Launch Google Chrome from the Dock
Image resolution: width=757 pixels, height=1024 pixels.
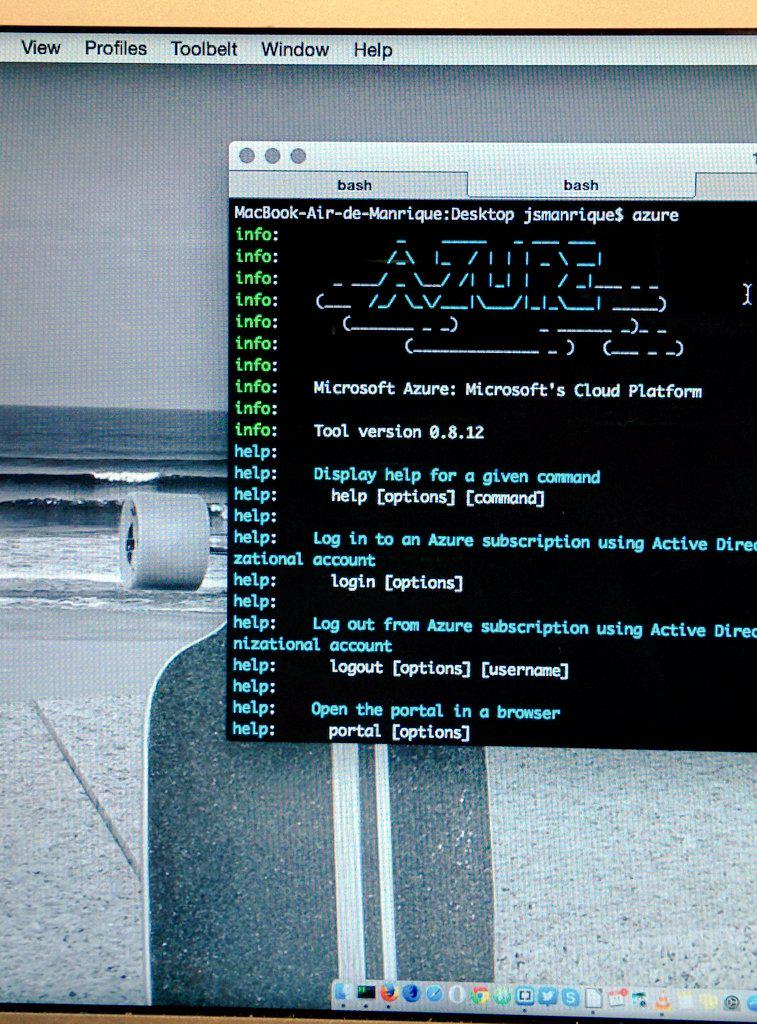[480, 995]
